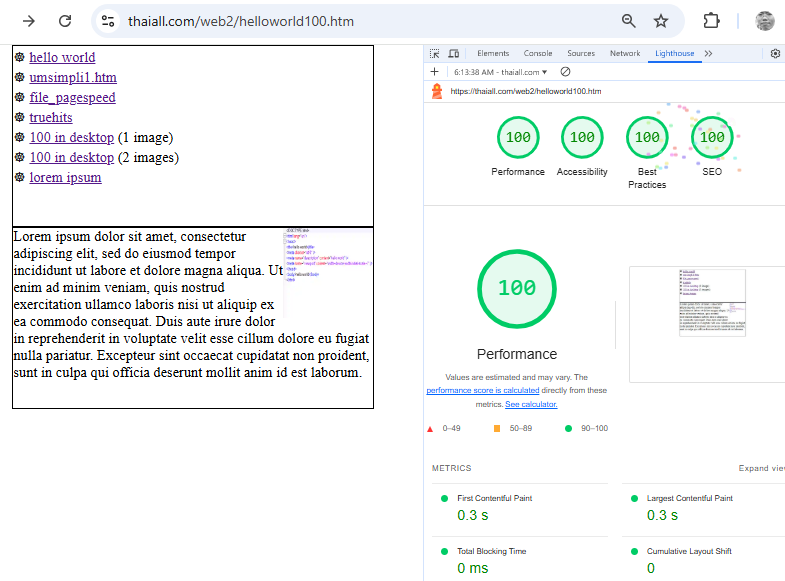Click the Accessibility score gauge
785x581 pixels.
coord(582,138)
